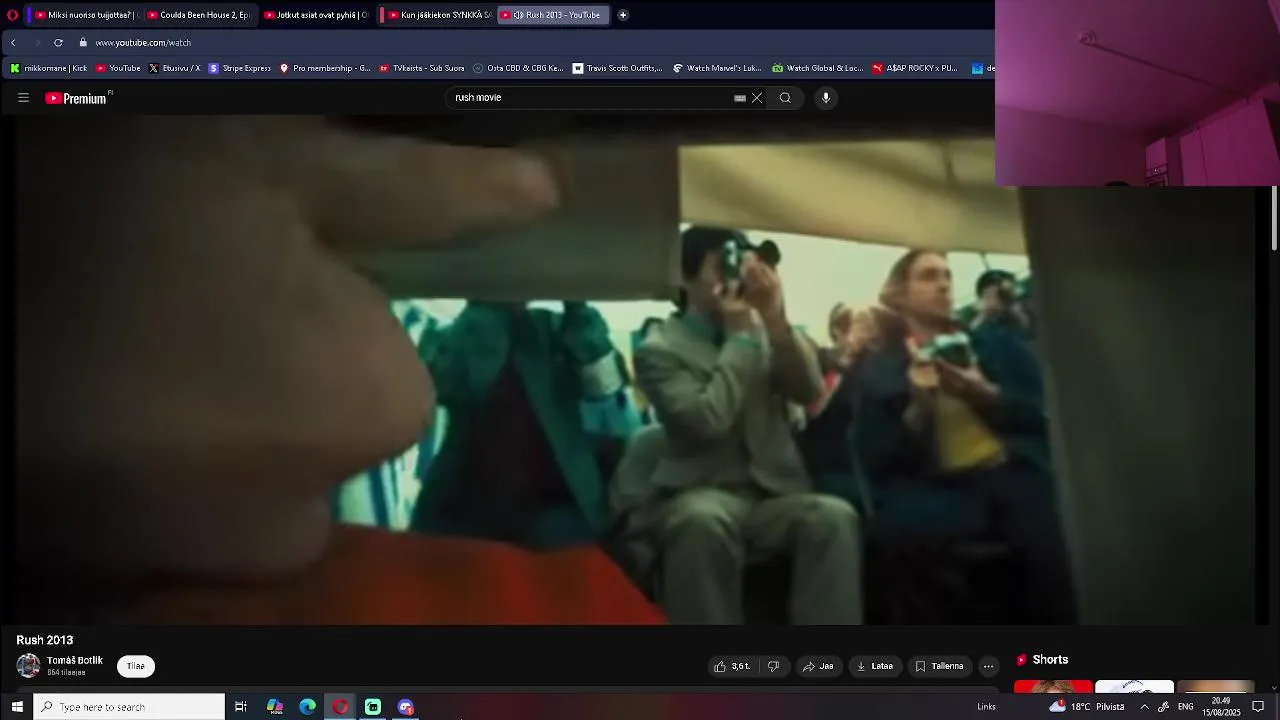The height and width of the screenshot is (720, 1280).
Task: Open Tomáš Botlík channel avatar
Action: pos(28,666)
